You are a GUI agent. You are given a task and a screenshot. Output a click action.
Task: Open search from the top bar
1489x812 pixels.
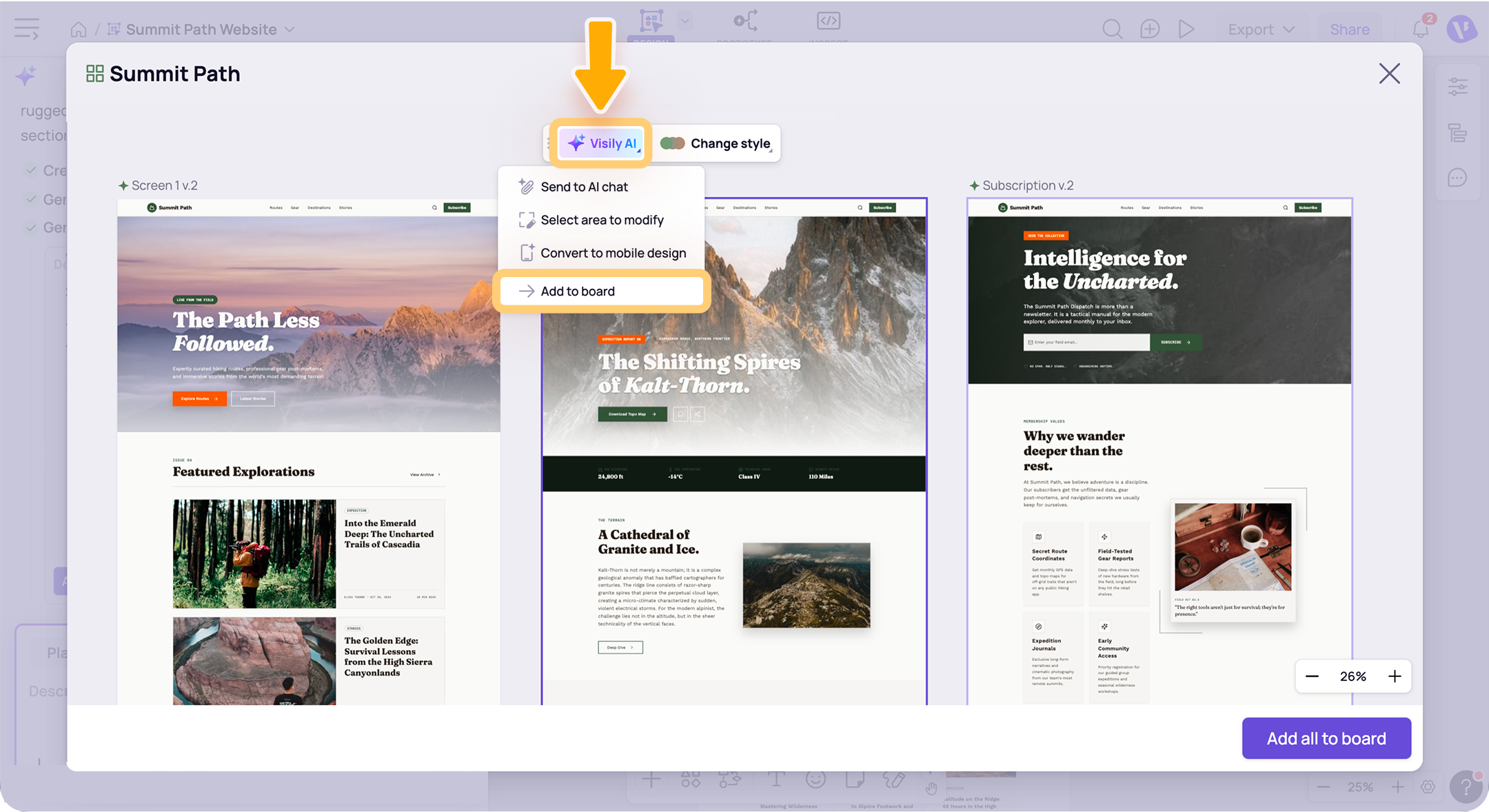pos(1112,29)
